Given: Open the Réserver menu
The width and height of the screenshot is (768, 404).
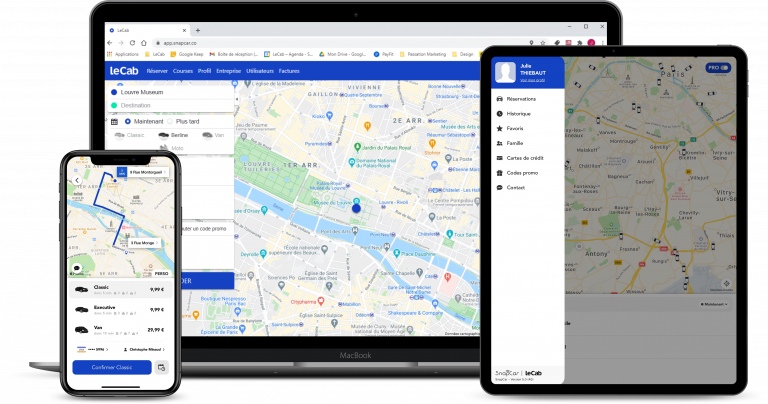Looking at the screenshot, I should click(x=157, y=71).
